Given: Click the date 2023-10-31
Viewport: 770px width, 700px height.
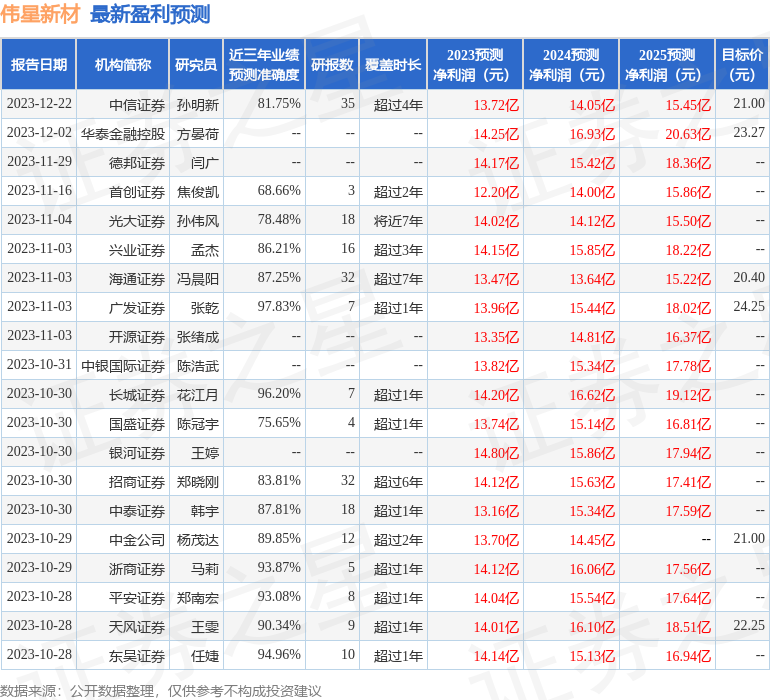Looking at the screenshot, I should click(x=39, y=364).
